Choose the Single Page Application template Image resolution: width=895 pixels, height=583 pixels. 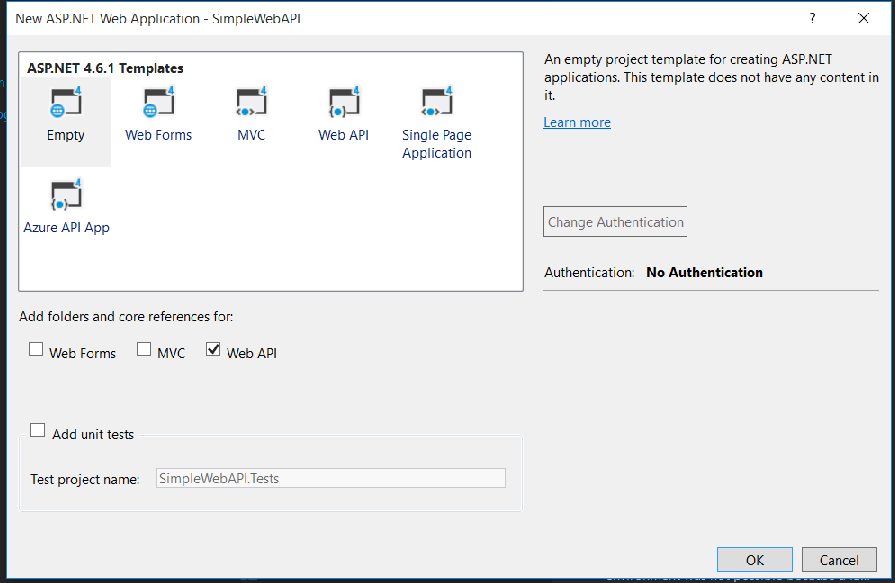point(436,110)
